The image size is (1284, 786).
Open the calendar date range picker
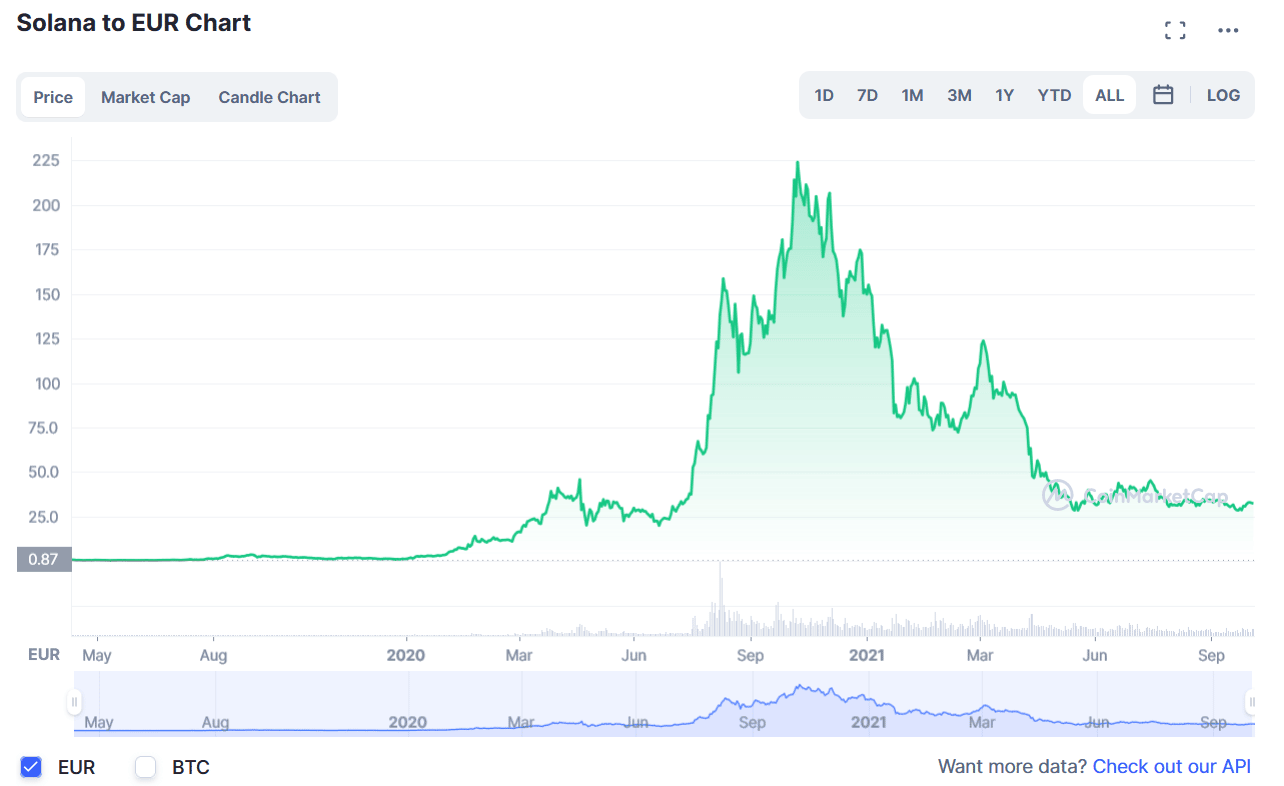point(1163,95)
